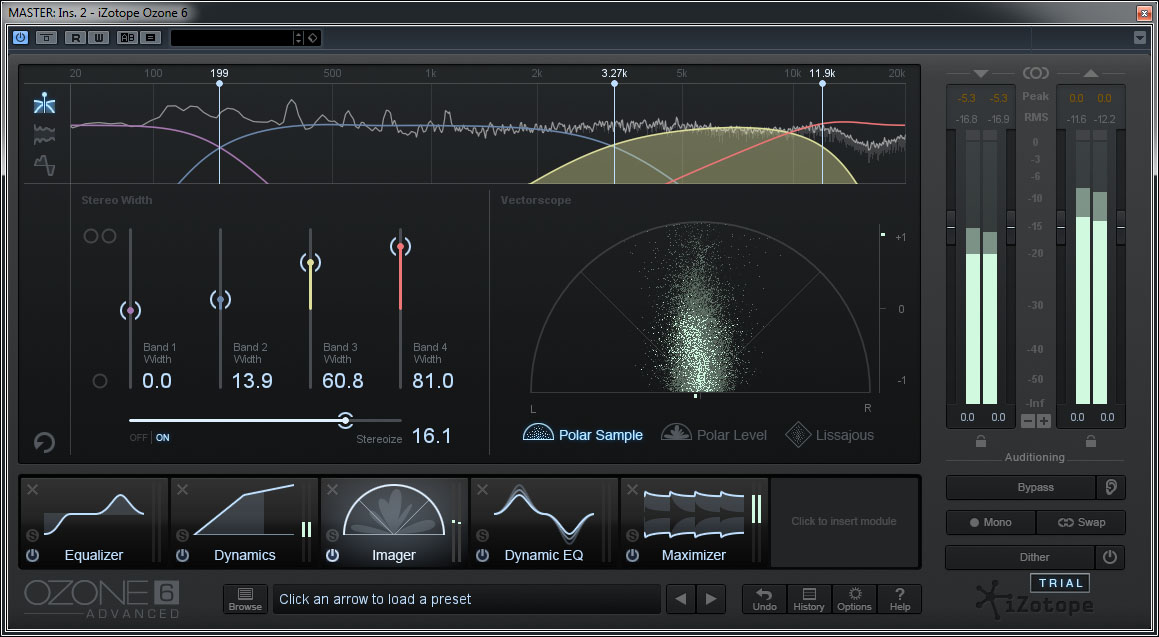Toggle the Dither power button
The image size is (1159, 637).
click(x=1109, y=557)
